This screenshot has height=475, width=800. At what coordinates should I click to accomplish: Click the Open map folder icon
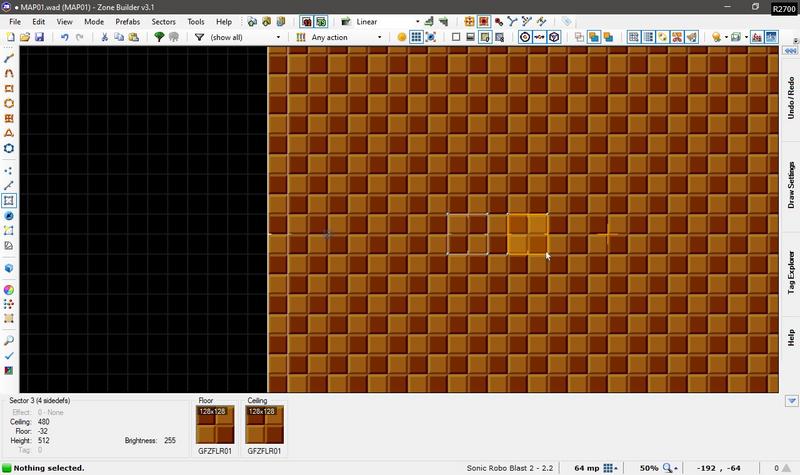(25, 37)
